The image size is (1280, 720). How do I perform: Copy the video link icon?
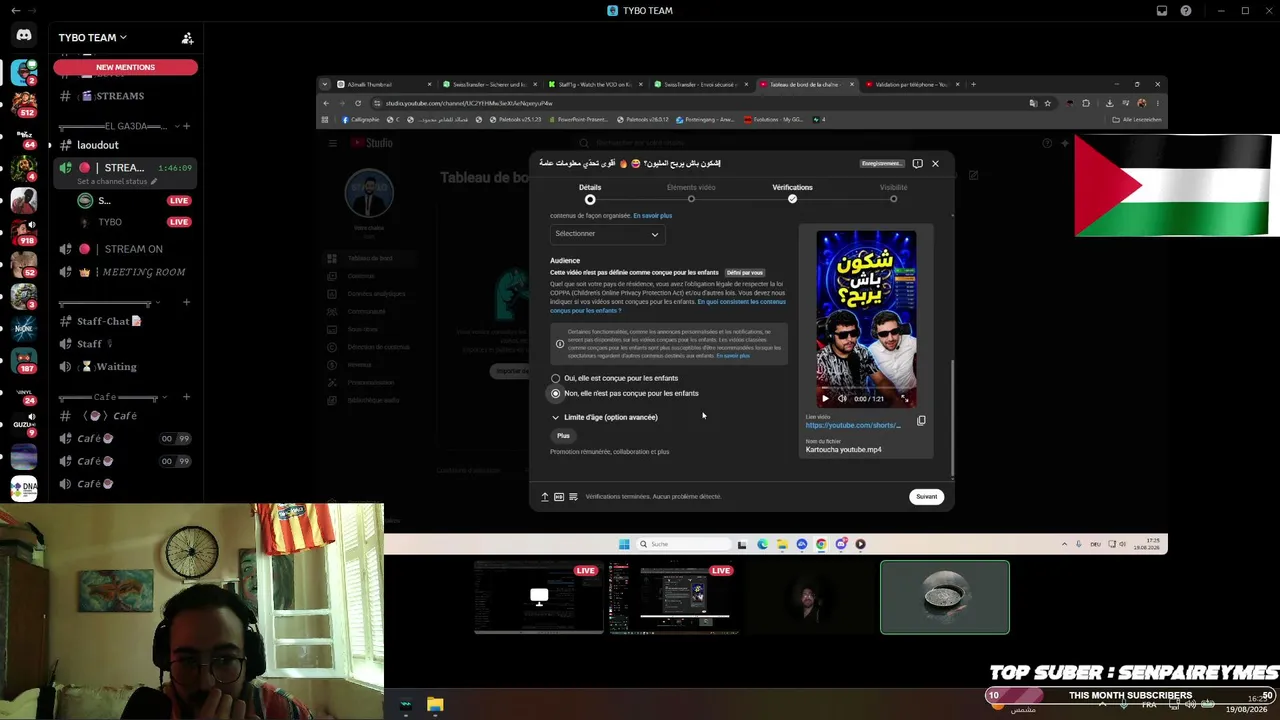pos(921,421)
